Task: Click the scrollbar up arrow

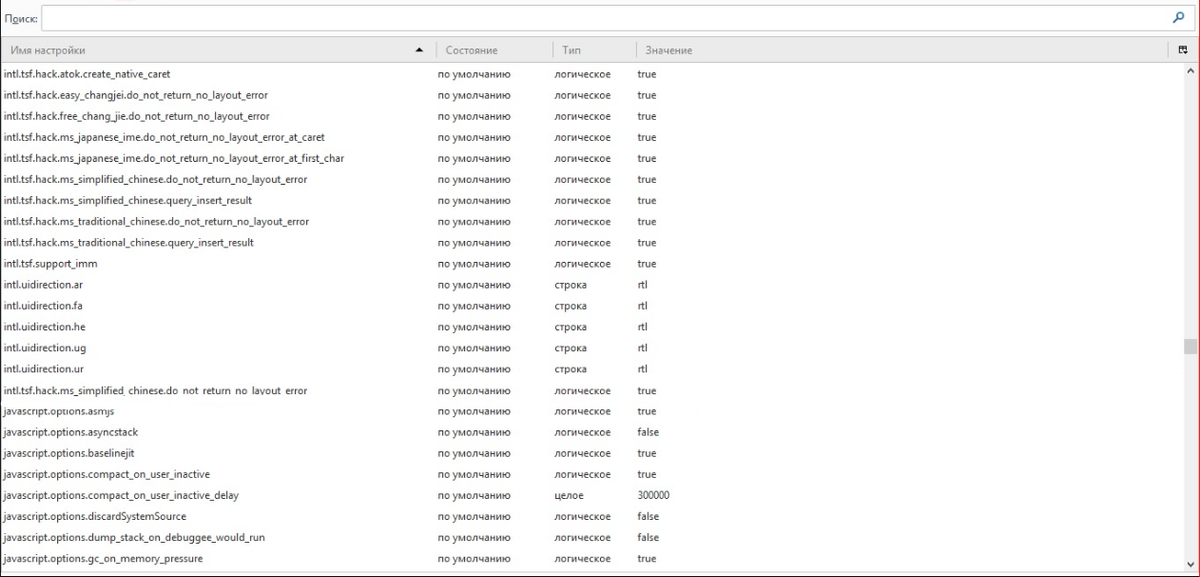Action: pyautogui.click(x=1190, y=72)
